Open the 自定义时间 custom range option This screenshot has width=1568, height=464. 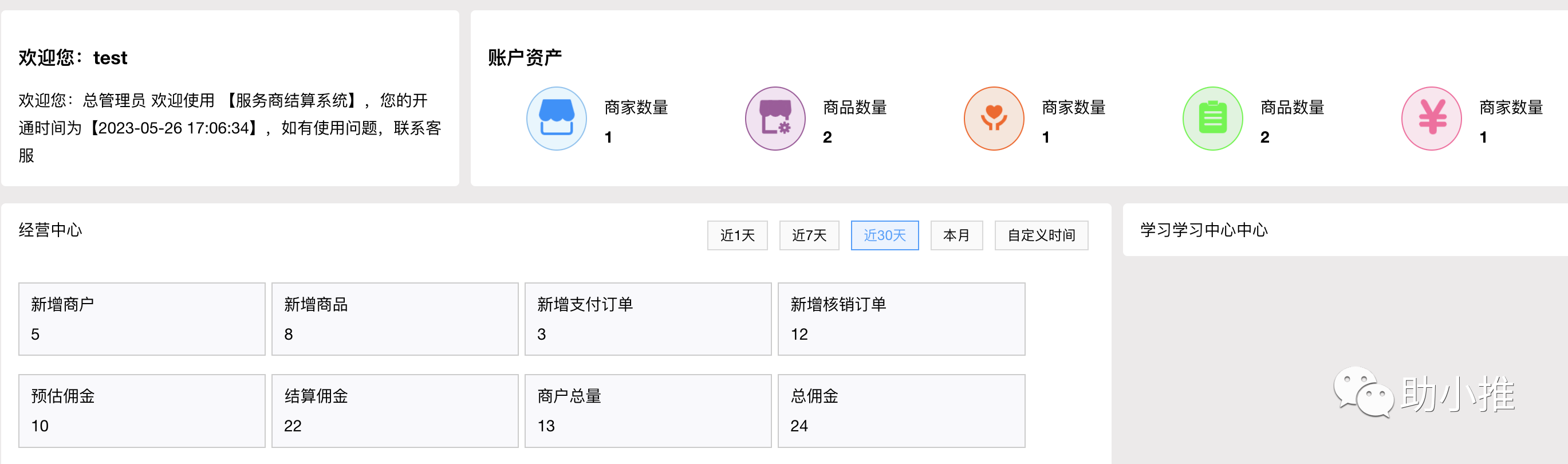1041,235
